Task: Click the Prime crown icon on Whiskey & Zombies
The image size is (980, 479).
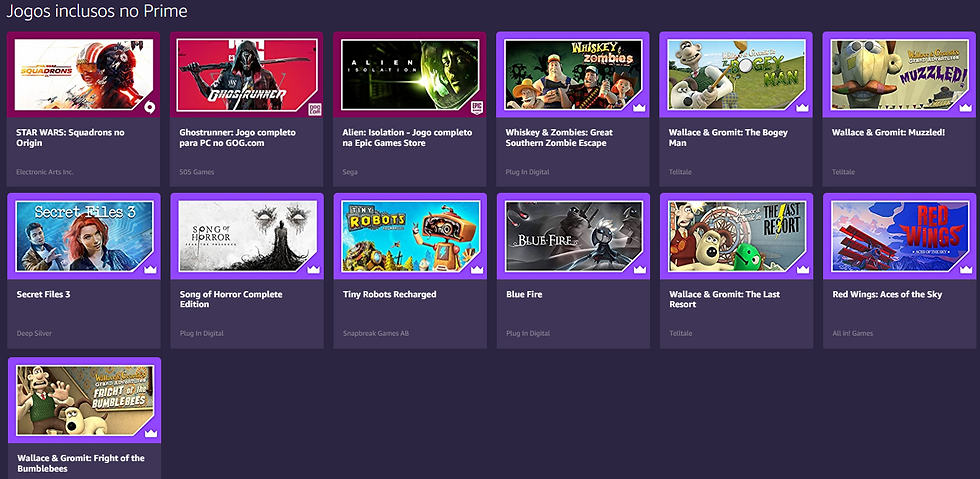Action: tap(639, 108)
